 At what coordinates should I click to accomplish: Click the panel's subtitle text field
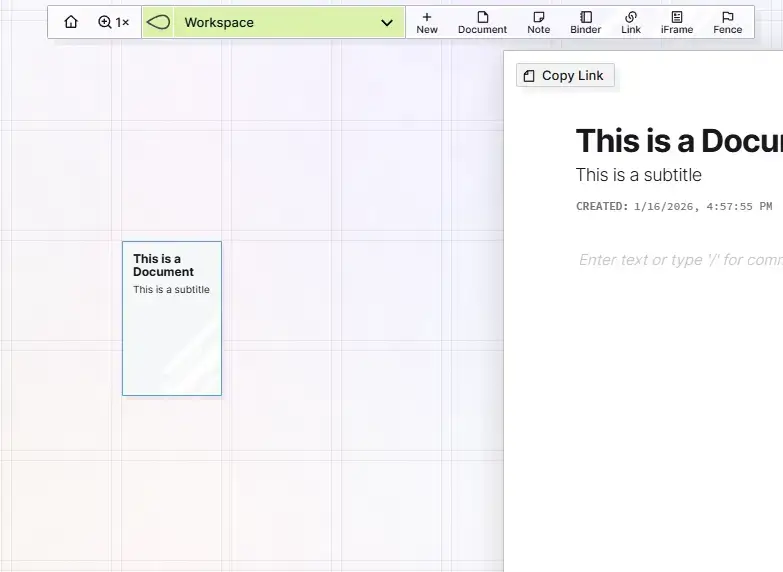pos(639,175)
